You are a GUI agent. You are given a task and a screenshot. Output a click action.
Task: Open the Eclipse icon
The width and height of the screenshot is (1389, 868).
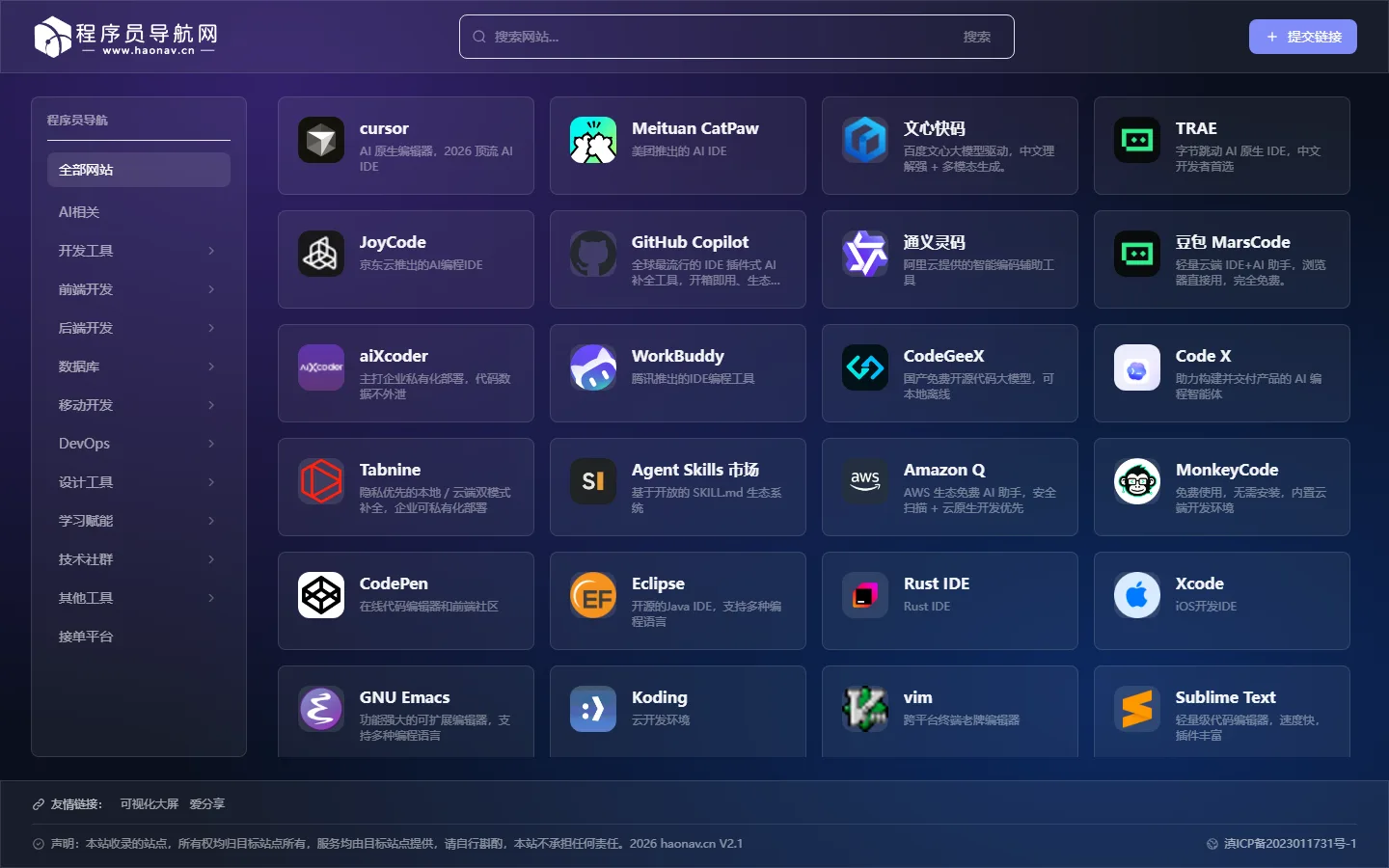click(x=593, y=595)
